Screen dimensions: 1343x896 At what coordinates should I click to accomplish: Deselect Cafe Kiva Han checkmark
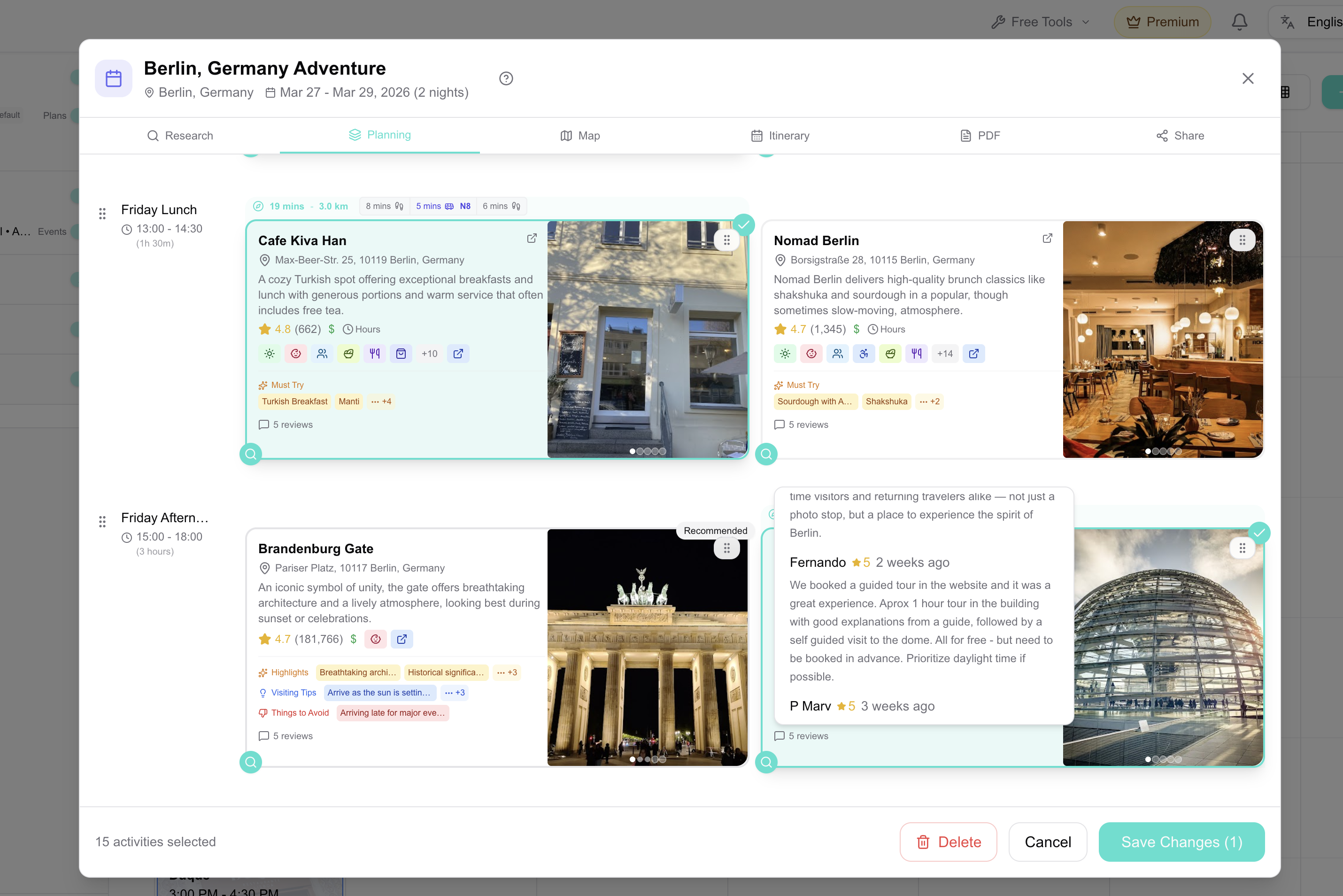pos(743,225)
